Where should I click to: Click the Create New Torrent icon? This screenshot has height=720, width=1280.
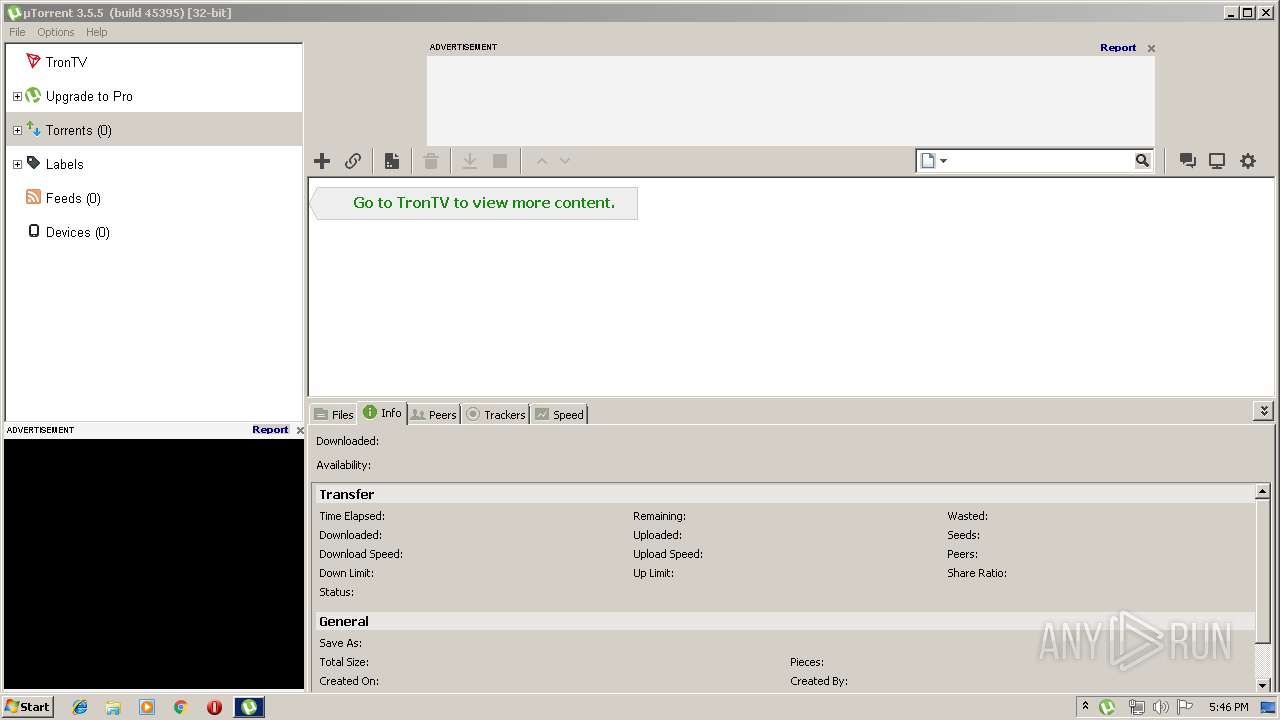pos(392,161)
